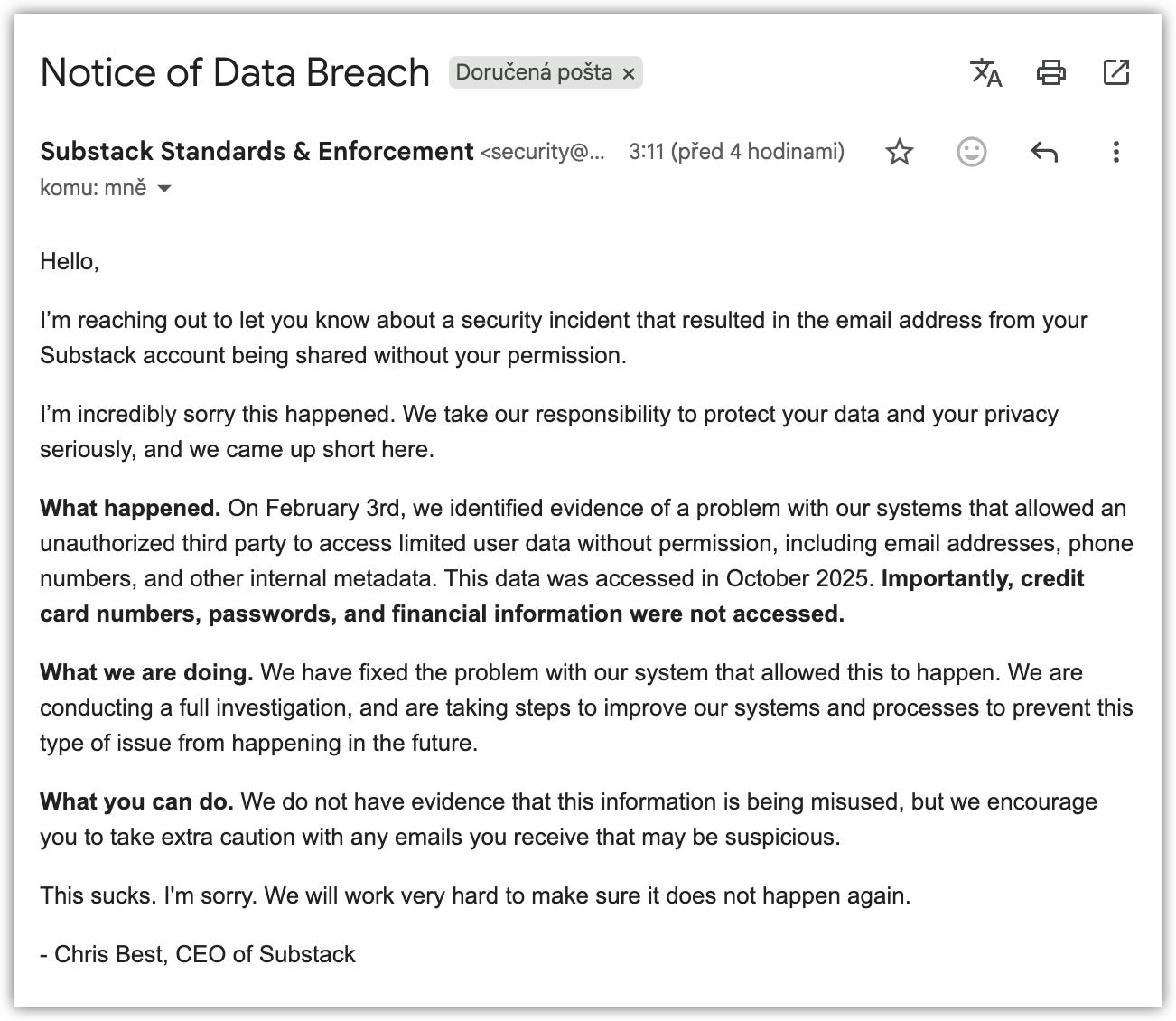Star the Notice of Data Breach email
This screenshot has height=1021, width=1176.
pyautogui.click(x=899, y=152)
